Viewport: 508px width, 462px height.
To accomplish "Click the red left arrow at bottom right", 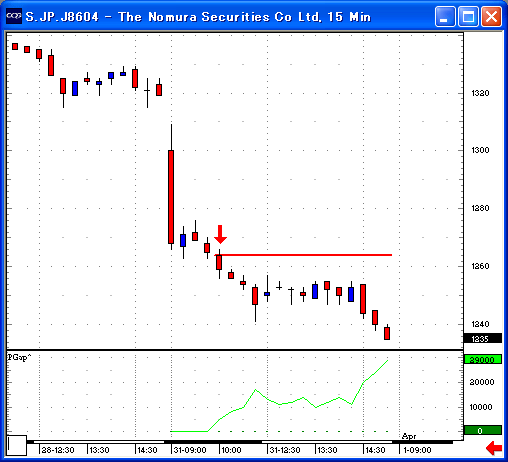I will [494, 448].
